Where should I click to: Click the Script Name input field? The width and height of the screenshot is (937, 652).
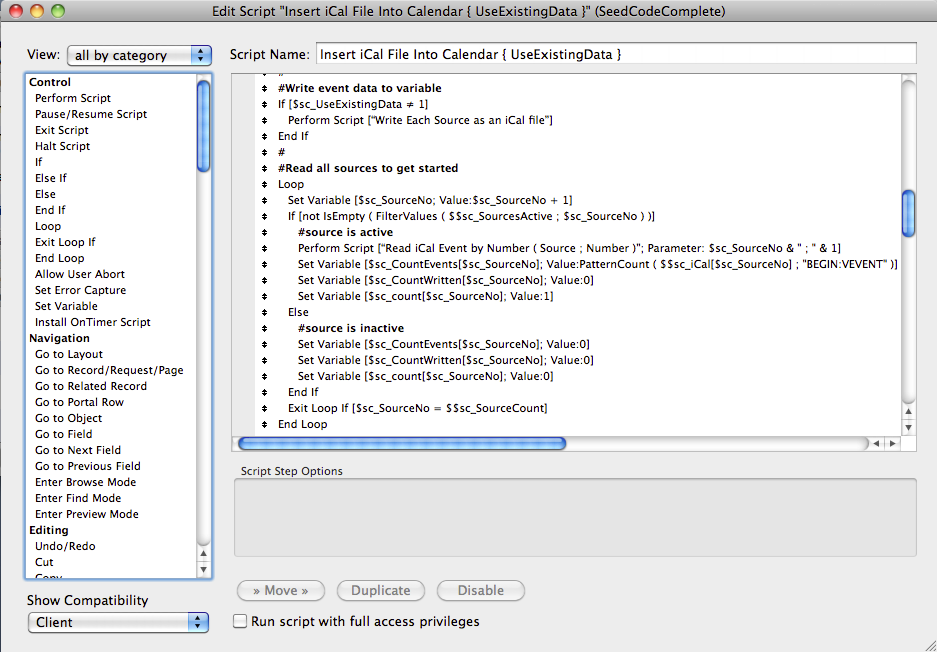(616, 54)
